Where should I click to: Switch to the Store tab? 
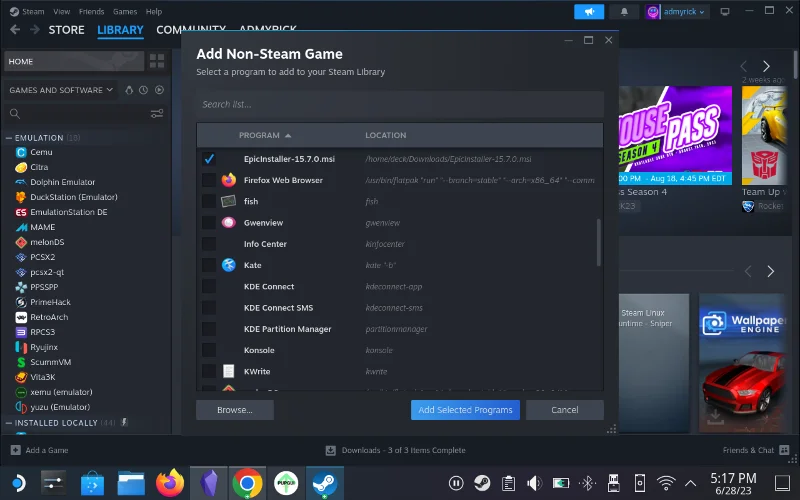click(66, 30)
